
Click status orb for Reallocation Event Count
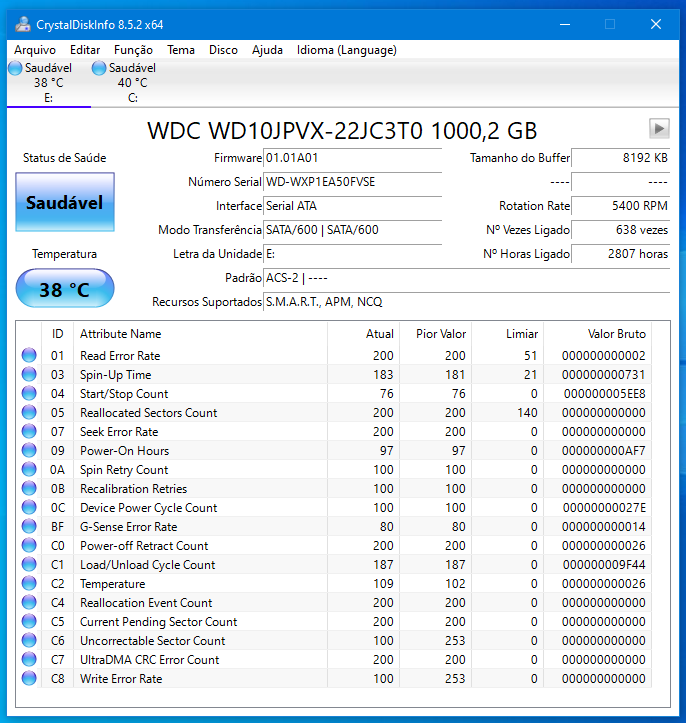(29, 602)
